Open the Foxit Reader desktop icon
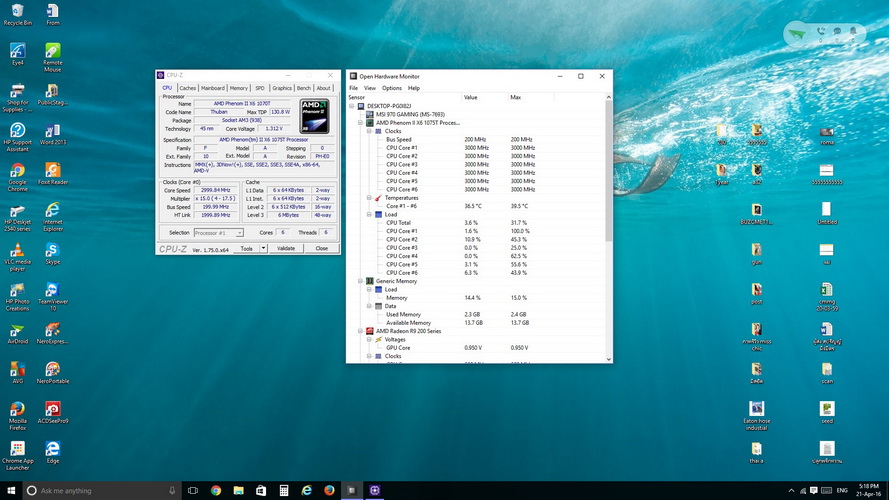 click(x=52, y=170)
